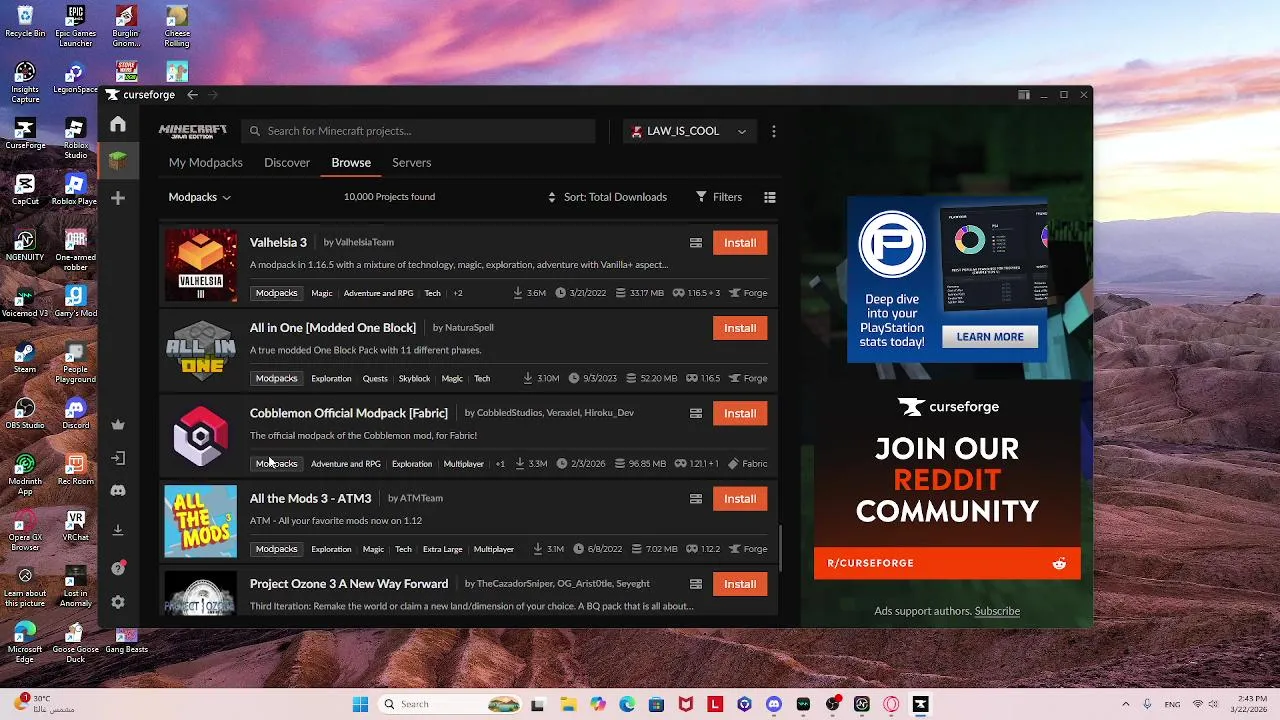Show hidden icons in system tray
1280x720 pixels.
1125,704
